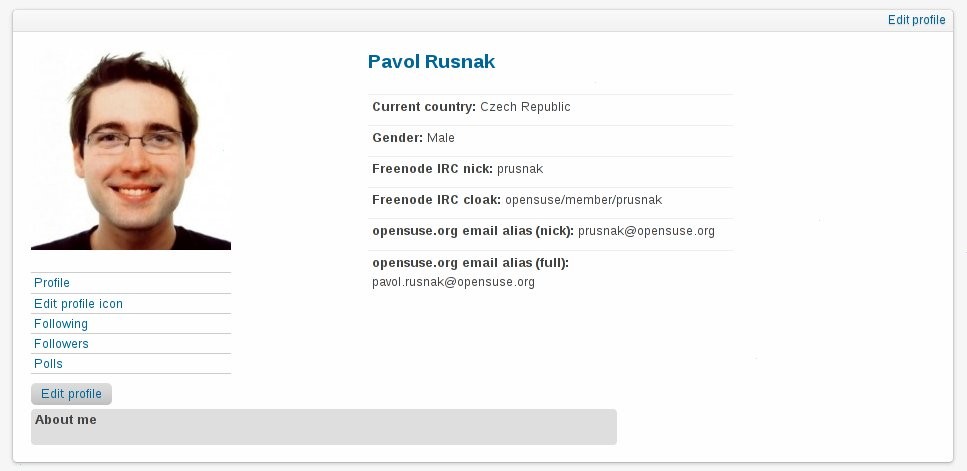Select Profile in the sidebar menu
The width and height of the screenshot is (967, 471).
pyautogui.click(x=52, y=283)
